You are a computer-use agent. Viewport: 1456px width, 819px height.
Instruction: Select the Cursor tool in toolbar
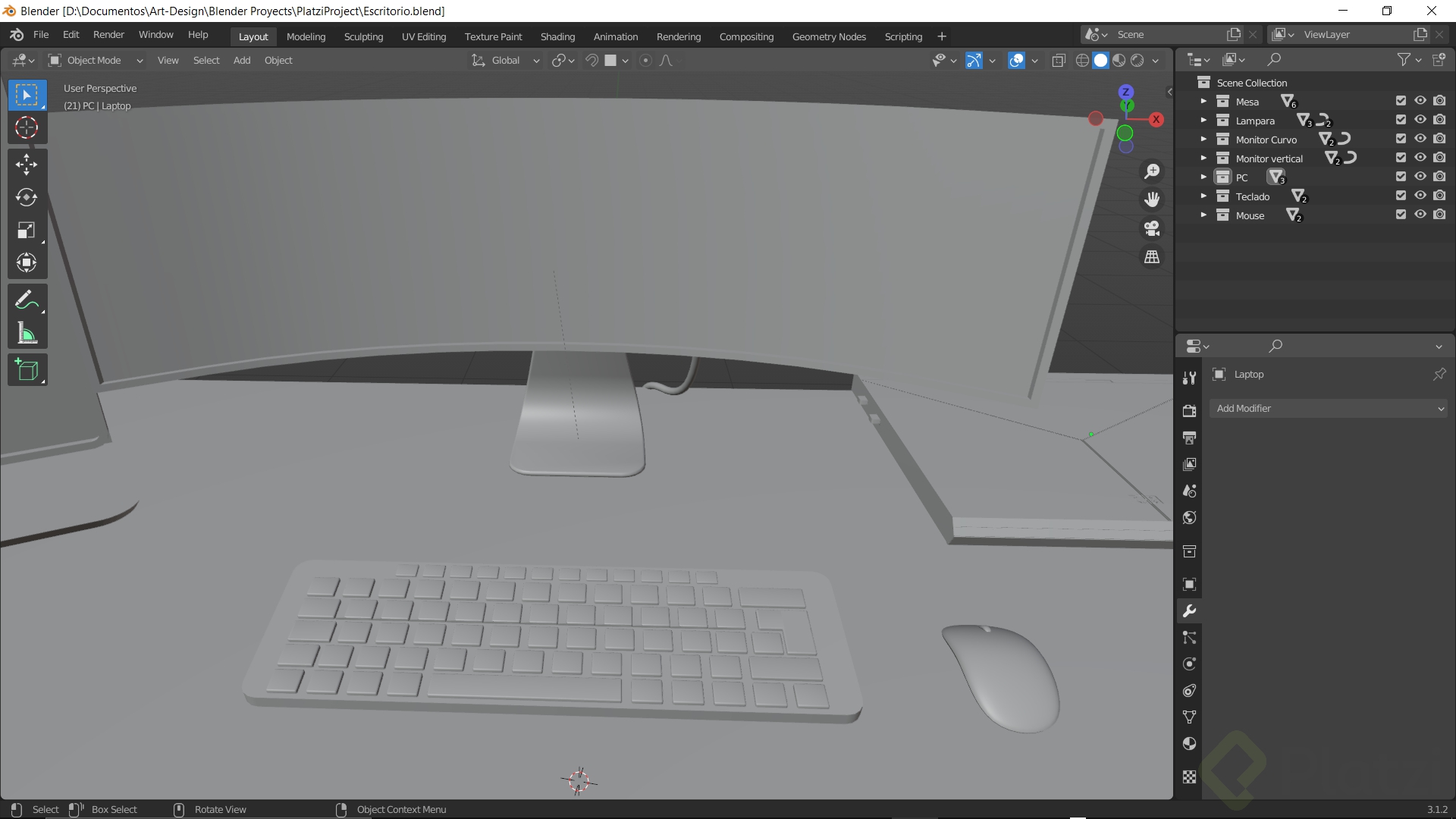[27, 127]
